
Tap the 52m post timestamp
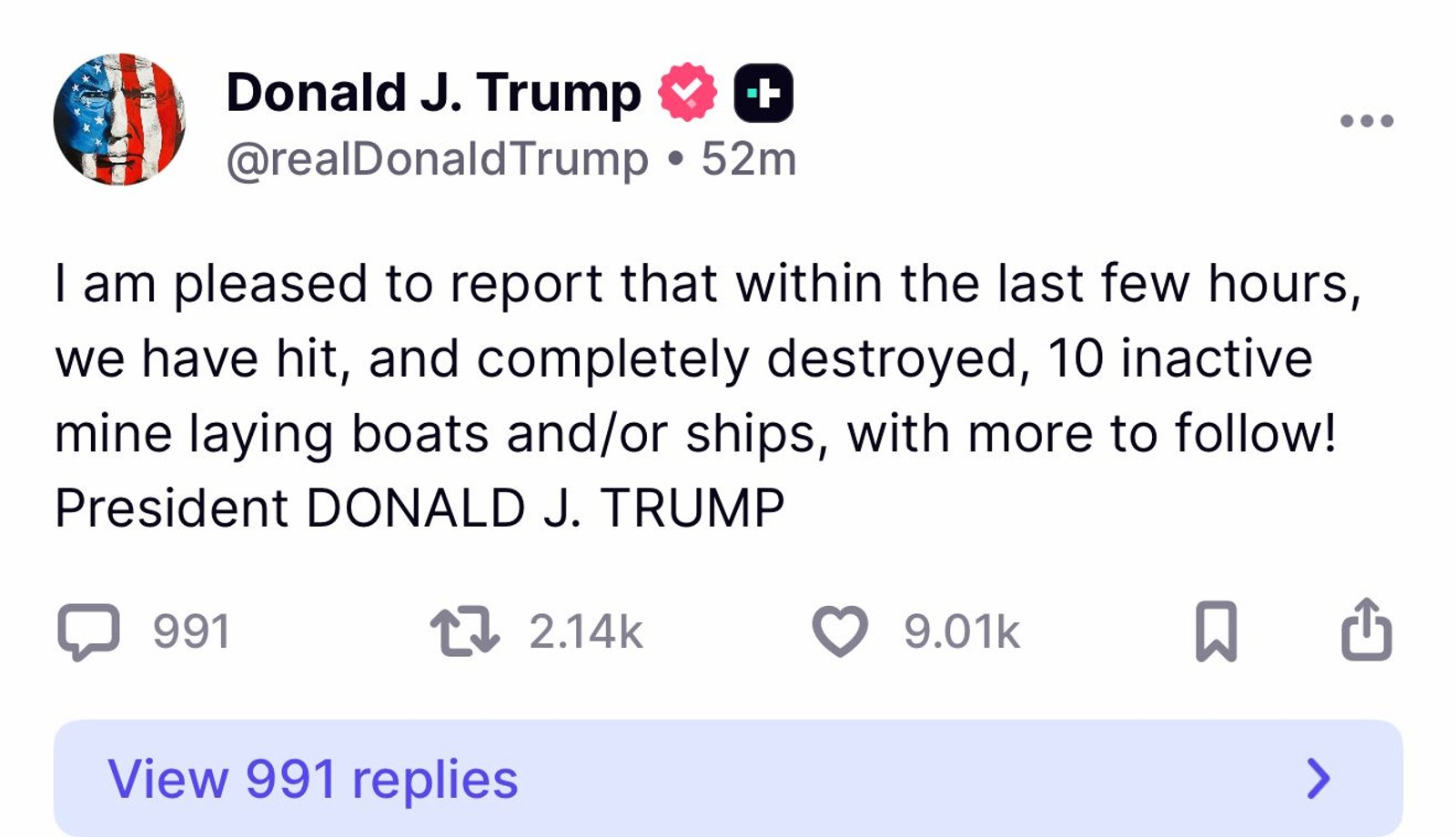(748, 159)
